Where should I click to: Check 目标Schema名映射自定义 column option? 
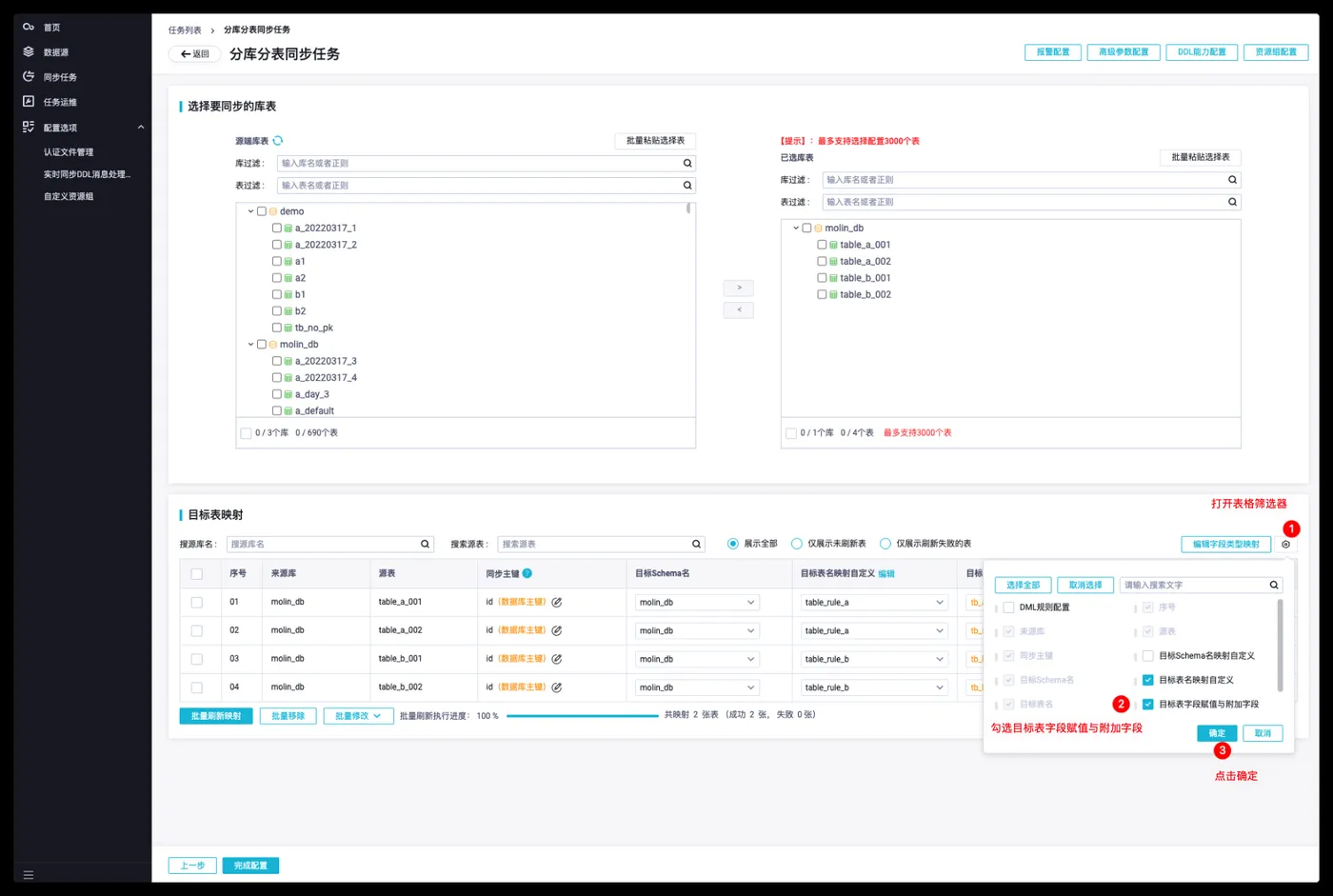coord(1148,656)
